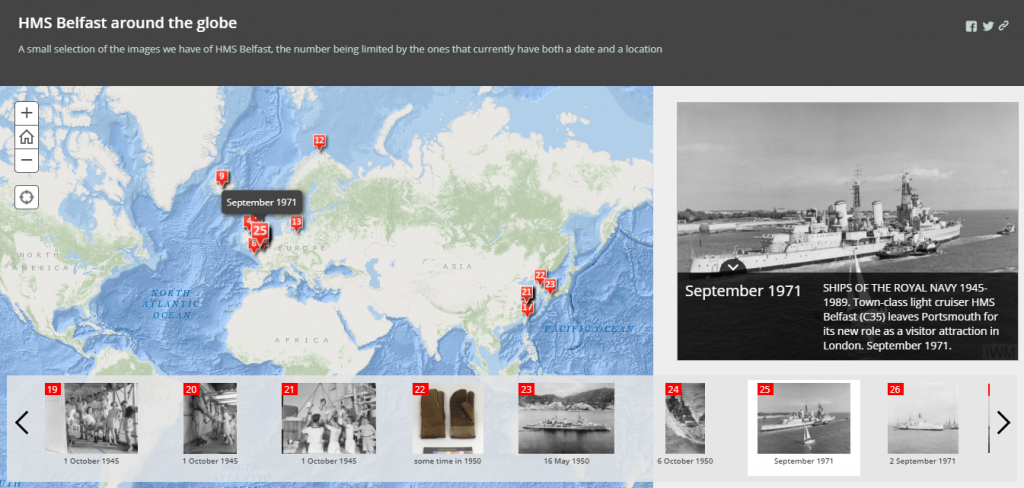Click 'some time in 1950' caption

[447, 461]
